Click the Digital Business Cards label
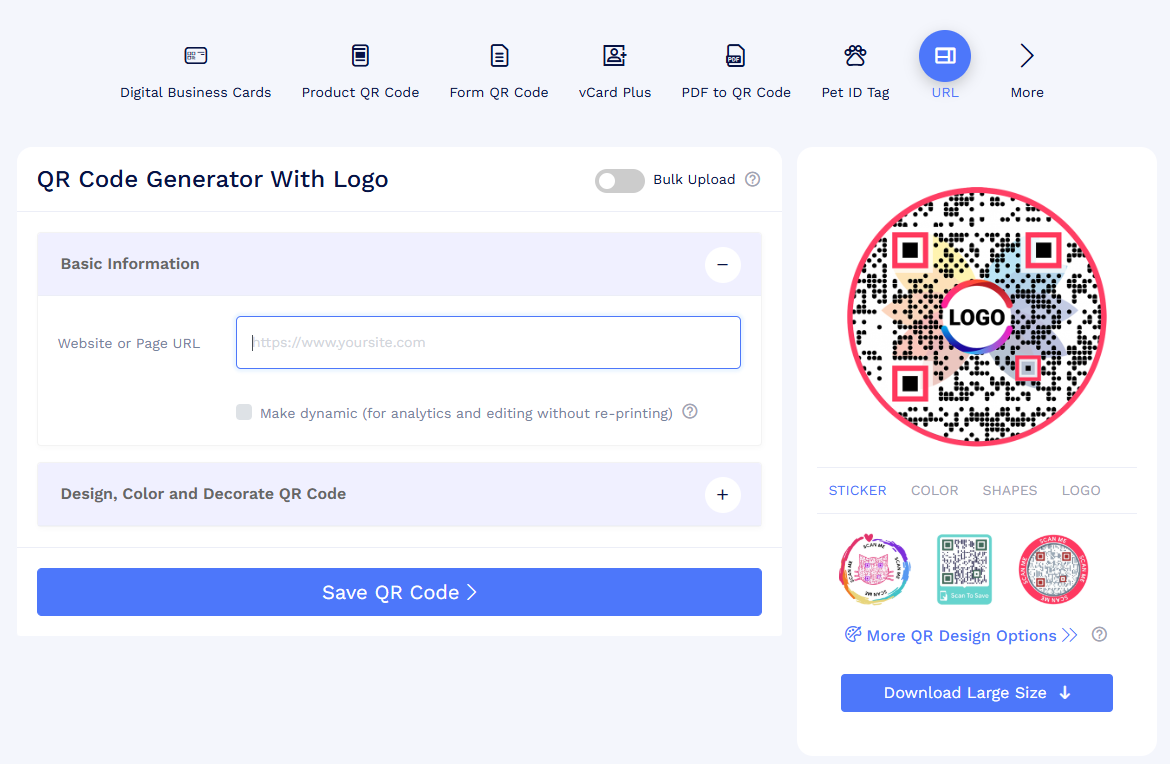1170x764 pixels. coord(195,93)
